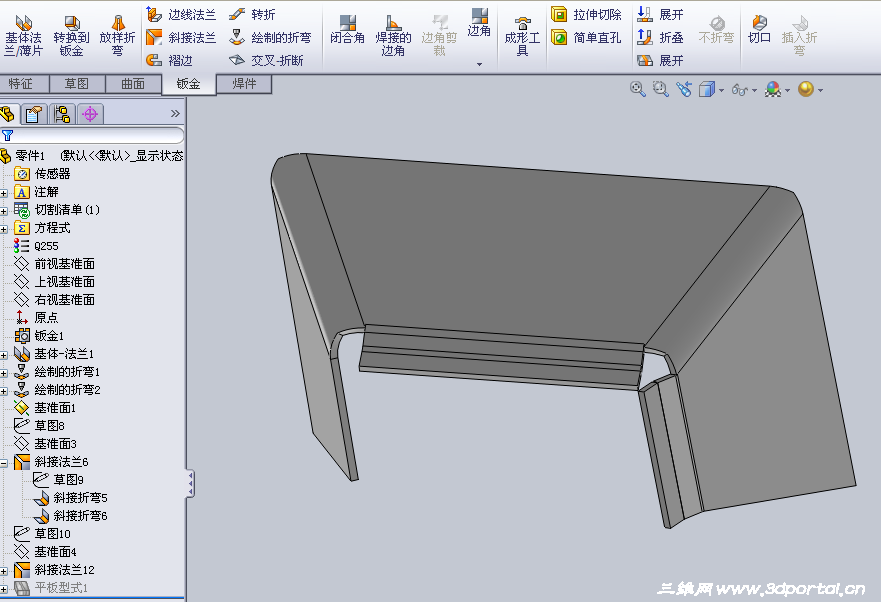
Task: Click Previous View icon in view toolbar
Action: pos(684,89)
